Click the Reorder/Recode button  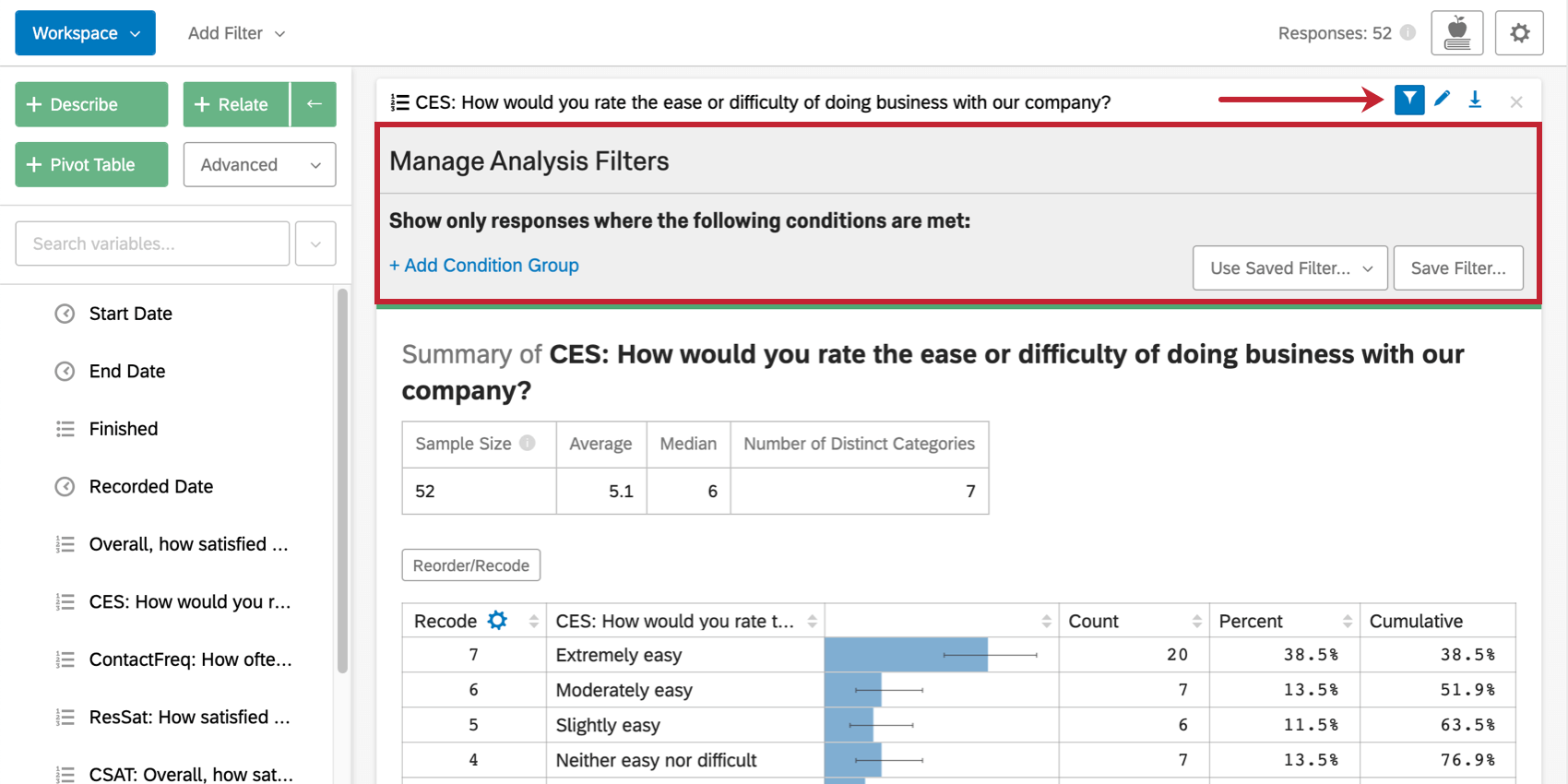470,565
